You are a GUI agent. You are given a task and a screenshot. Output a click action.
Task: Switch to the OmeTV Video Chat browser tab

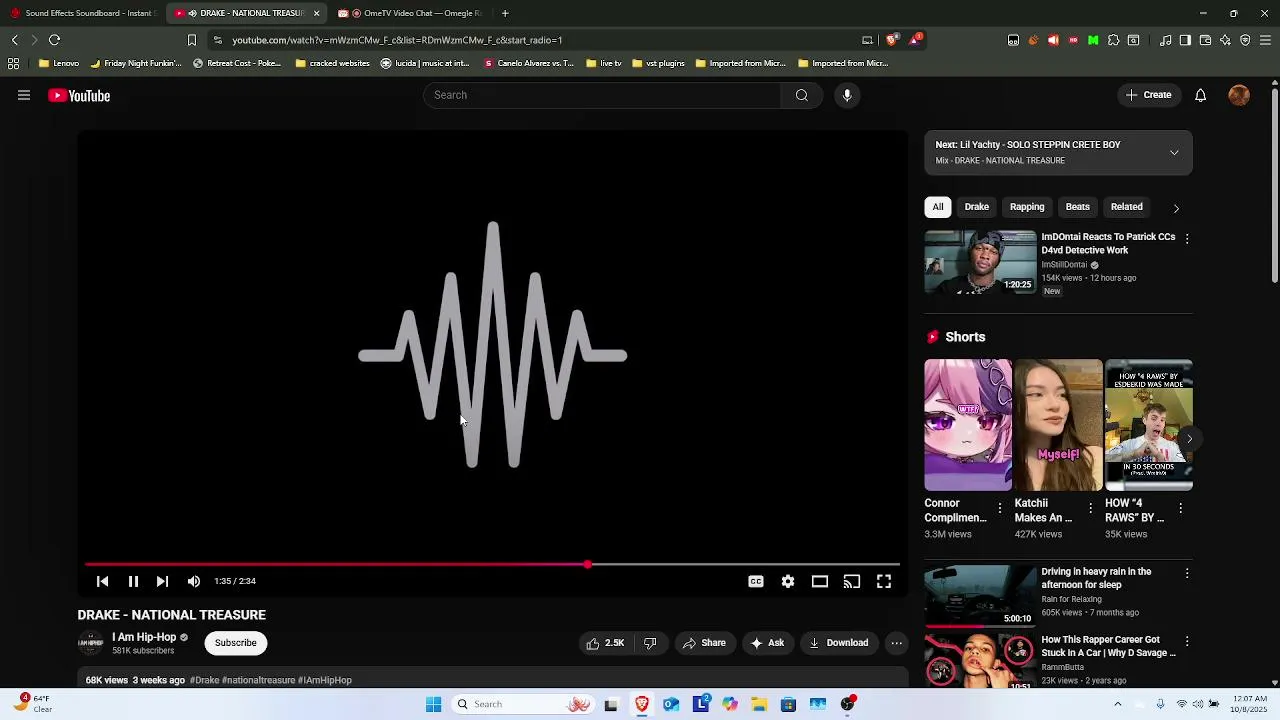coord(412,13)
